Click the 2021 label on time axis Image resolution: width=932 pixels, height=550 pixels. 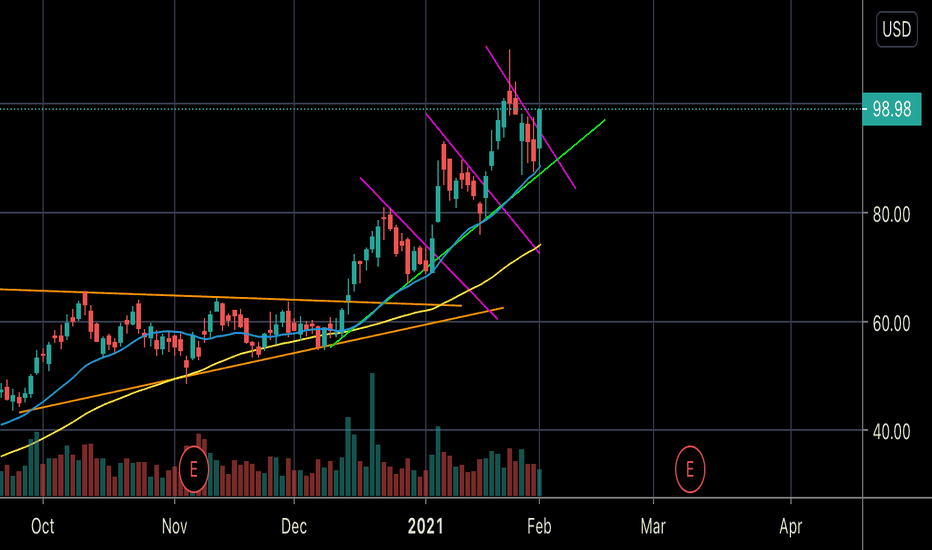coord(426,526)
